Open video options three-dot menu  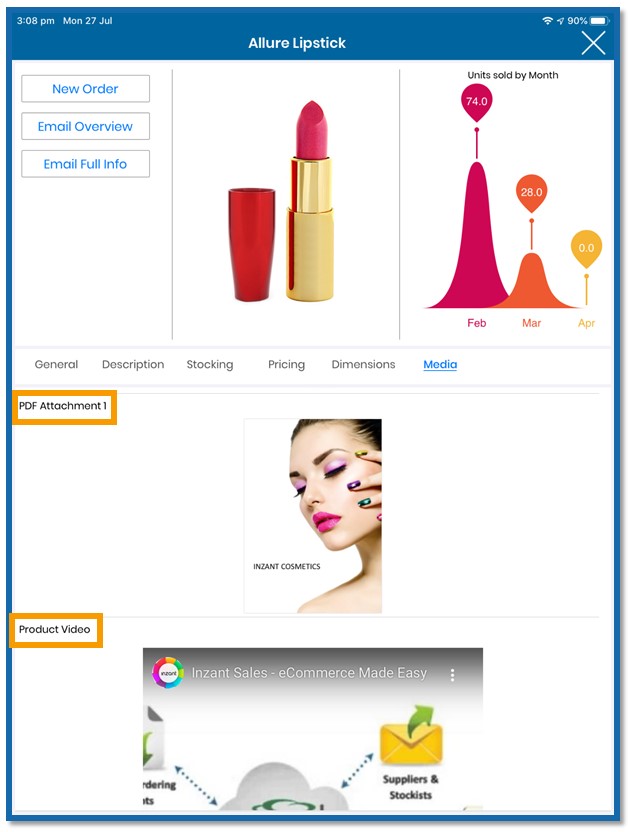click(452, 674)
